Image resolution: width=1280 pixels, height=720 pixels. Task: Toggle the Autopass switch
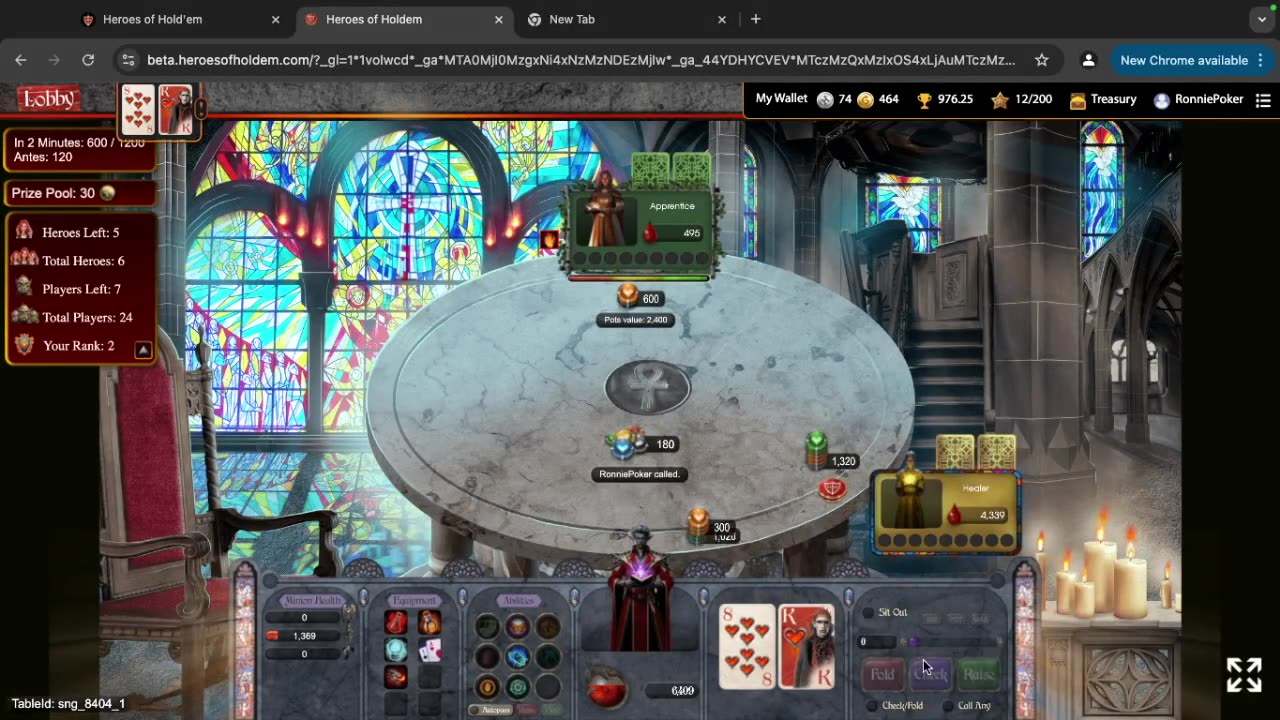[490, 710]
